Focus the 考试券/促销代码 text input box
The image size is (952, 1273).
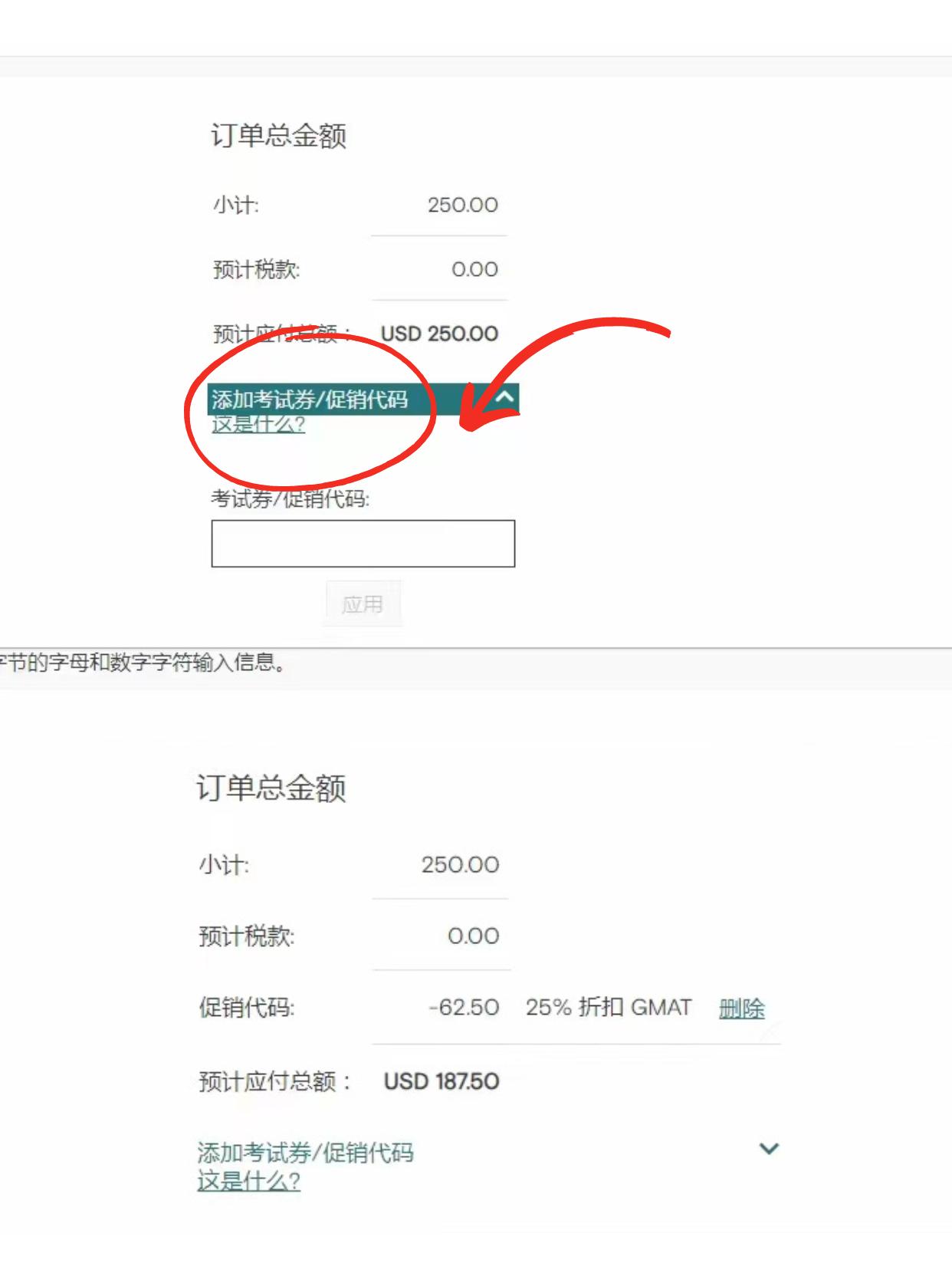click(x=363, y=544)
